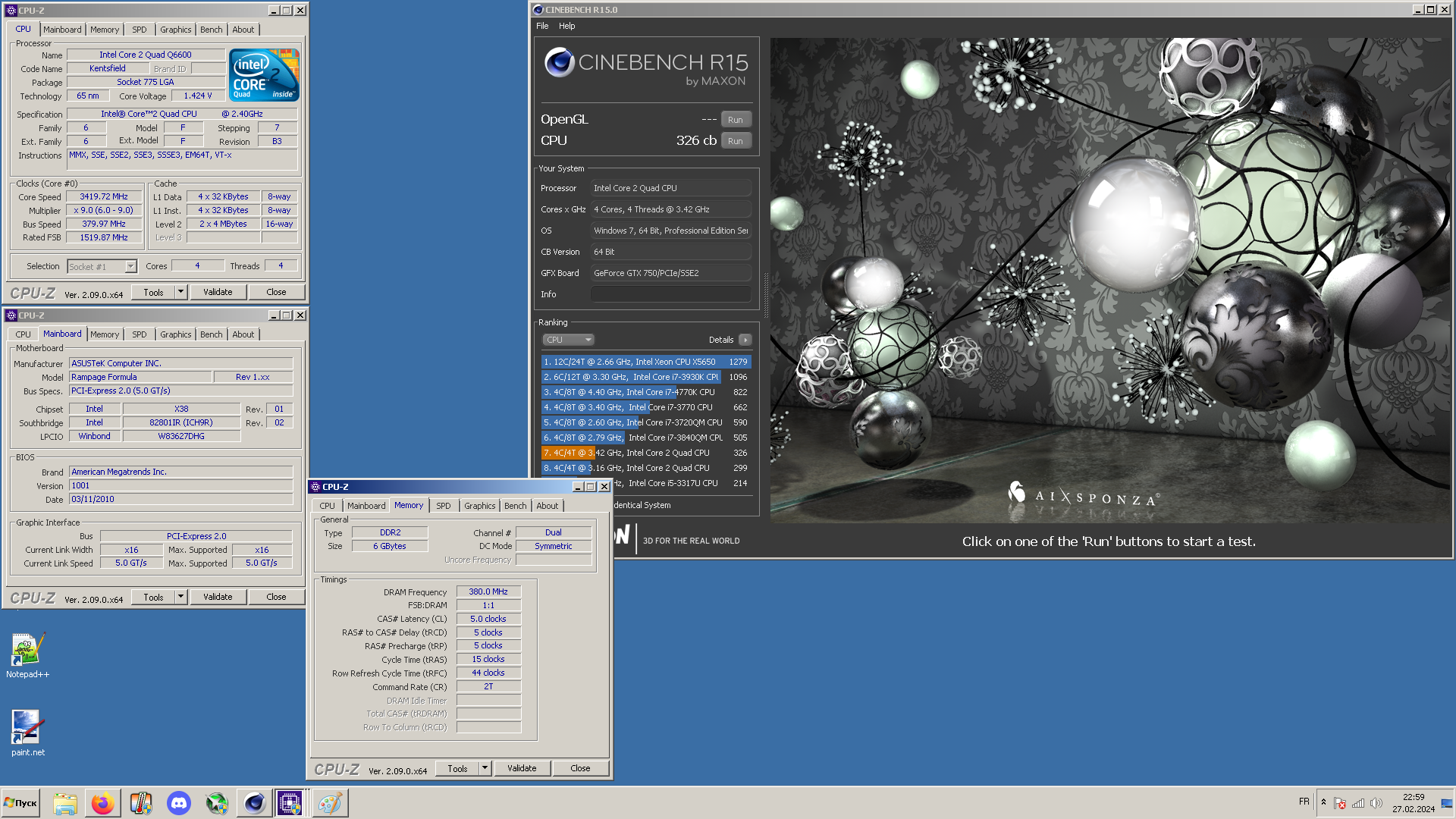Click the Cinebench render preview image
The width and height of the screenshot is (1456, 819).
tap(1110, 281)
